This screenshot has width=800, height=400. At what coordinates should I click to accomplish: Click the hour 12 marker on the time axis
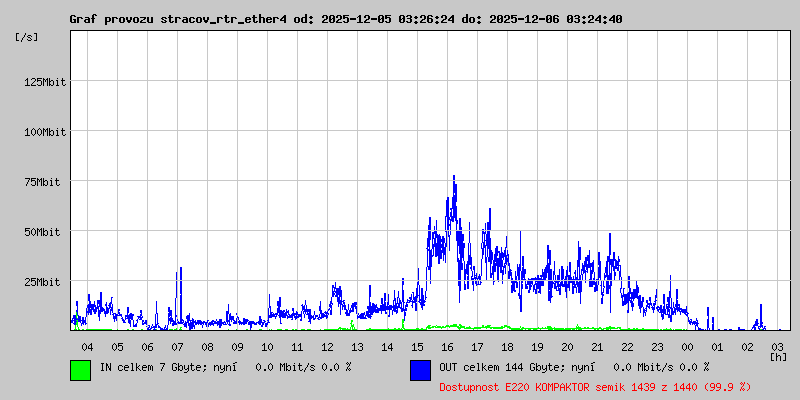[x=327, y=346]
